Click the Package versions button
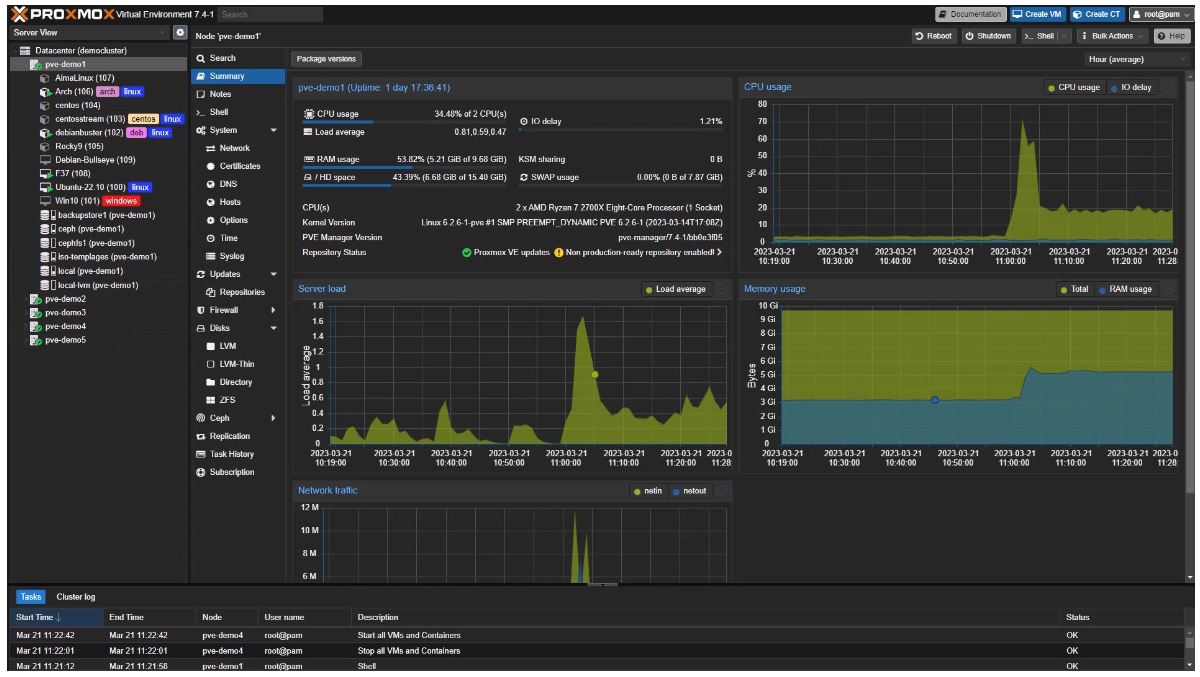The height and width of the screenshot is (677, 1200). pyautogui.click(x=327, y=59)
